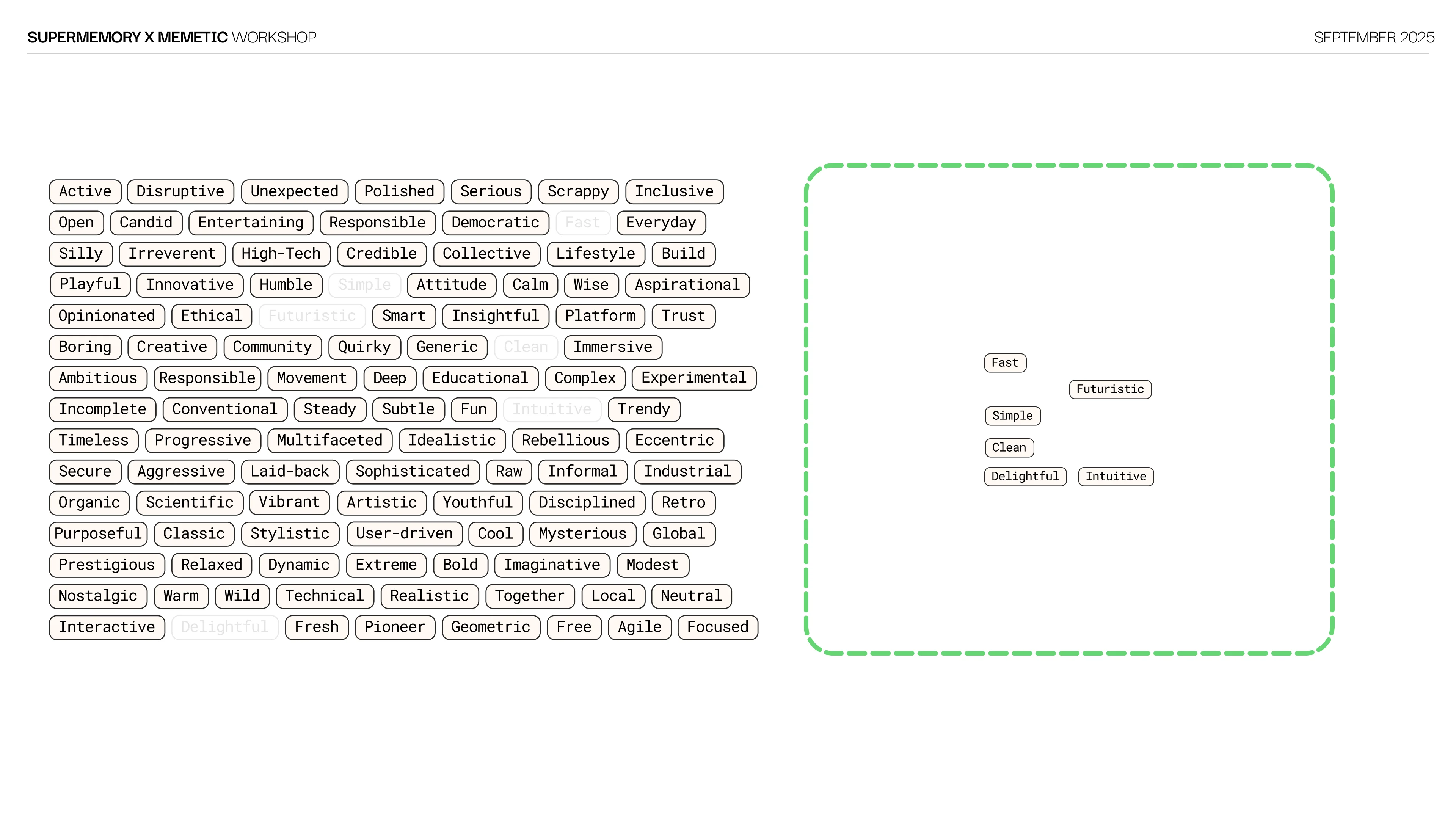Select the Simple tag in dashed area
Screen dimensions: 1456x819
point(1012,416)
